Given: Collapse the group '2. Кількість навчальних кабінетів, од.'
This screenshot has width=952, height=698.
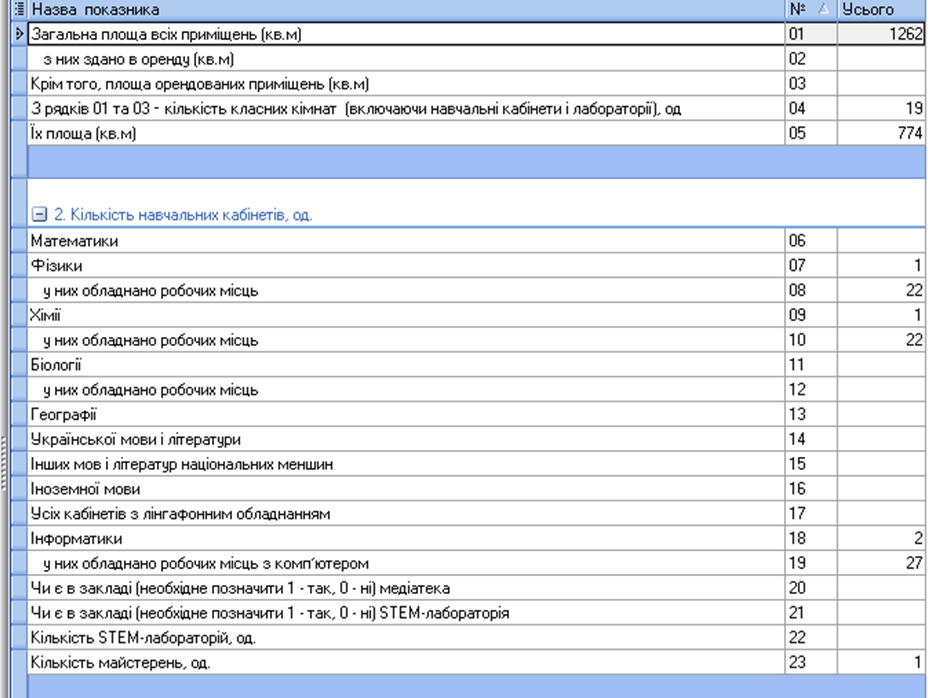Looking at the screenshot, I should point(37,215).
